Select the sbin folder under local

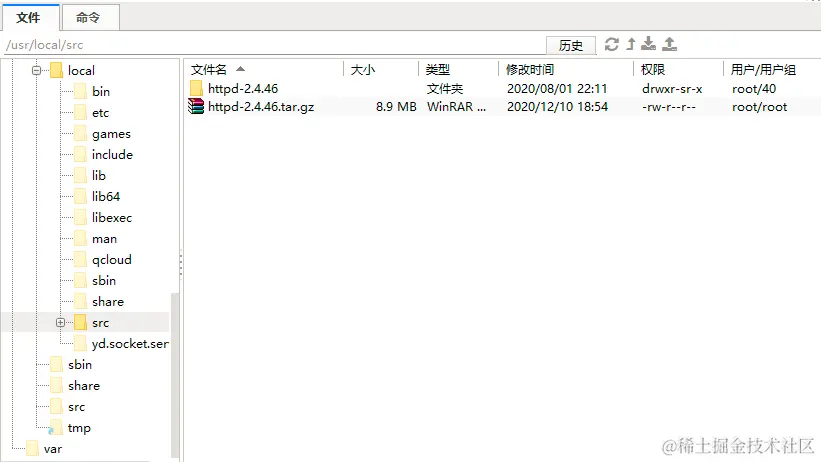104,281
